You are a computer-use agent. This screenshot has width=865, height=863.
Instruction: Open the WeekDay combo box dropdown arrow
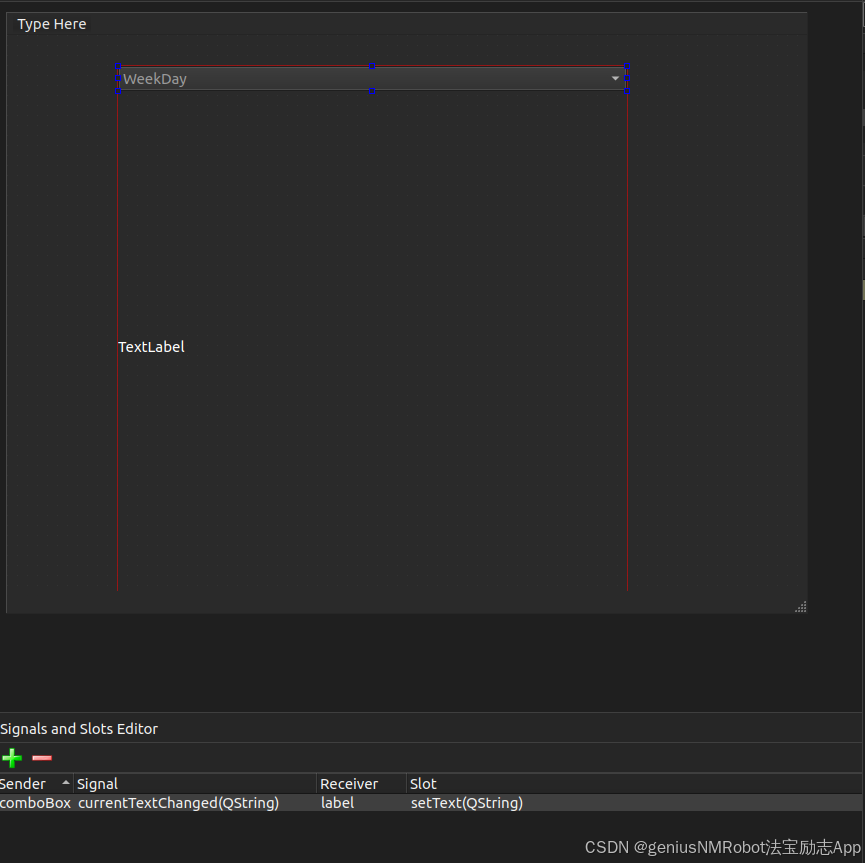point(615,78)
